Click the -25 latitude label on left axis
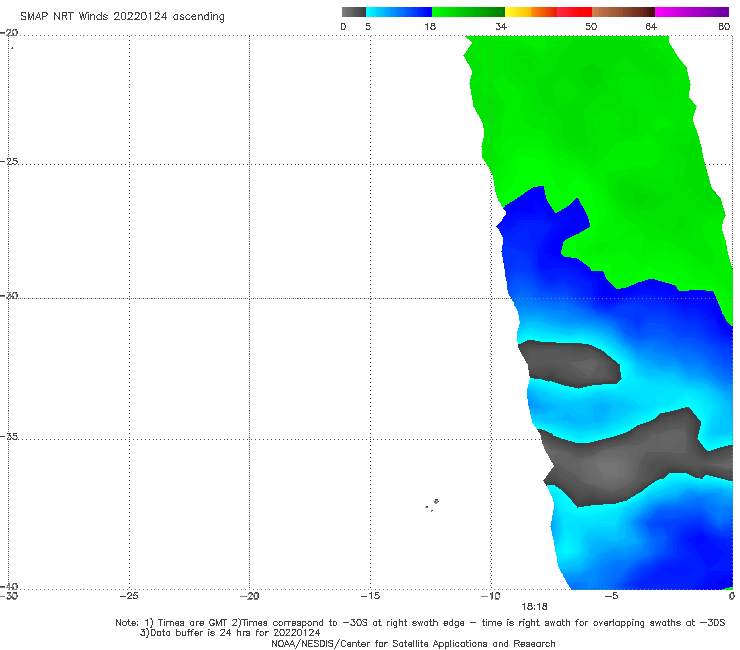This screenshot has width=740, height=650. [x=9, y=161]
